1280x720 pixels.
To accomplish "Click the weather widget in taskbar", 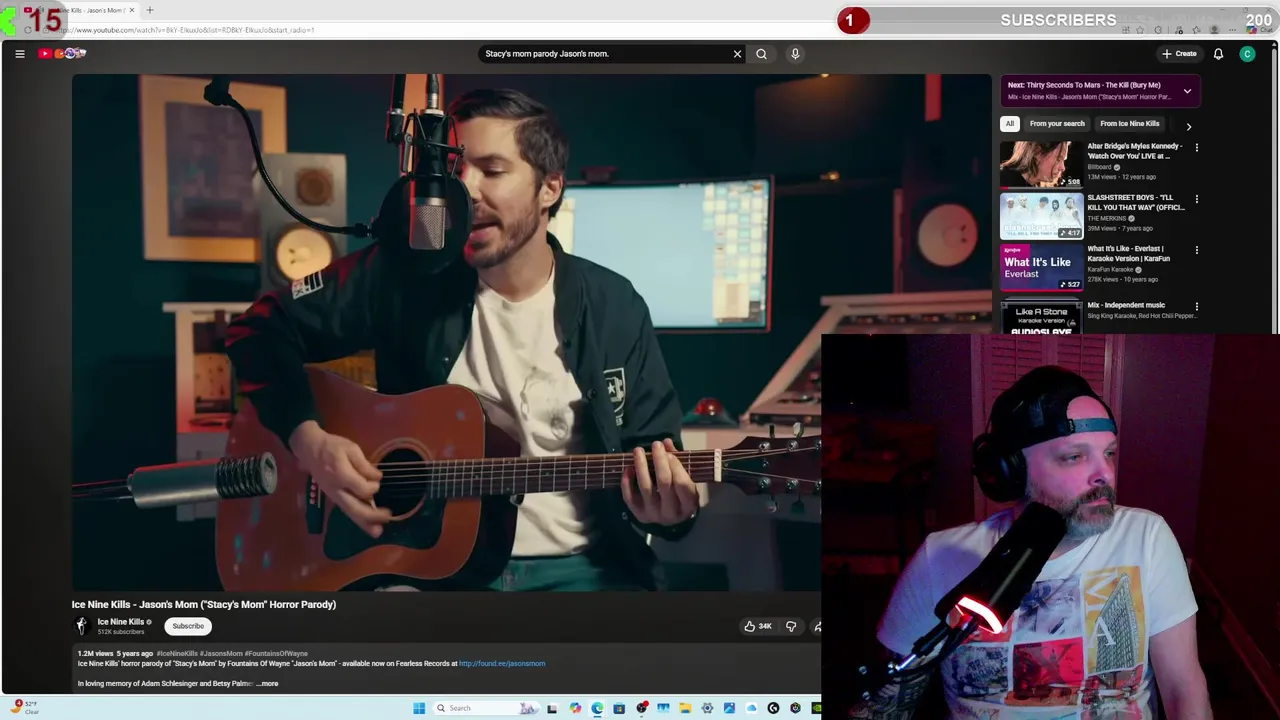I will pyautogui.click(x=25, y=708).
